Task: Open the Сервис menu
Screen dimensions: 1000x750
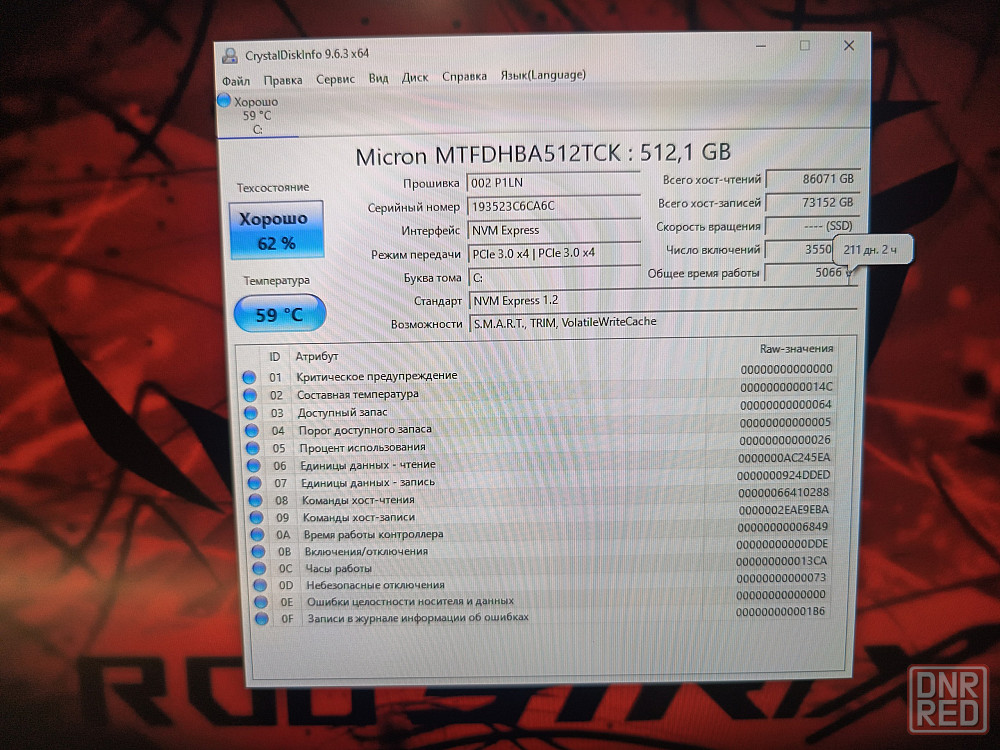Action: [335, 78]
